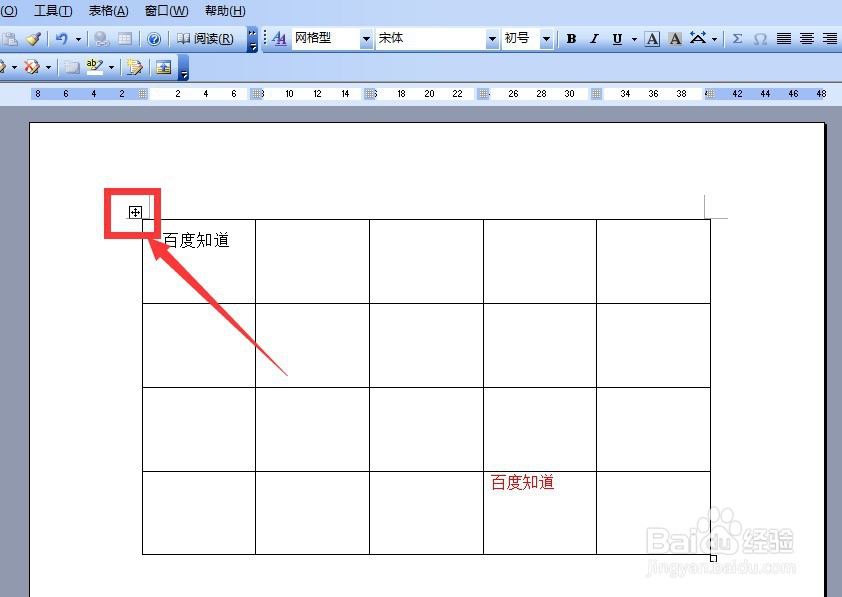
Task: Insert symbol with Omega icon
Action: [760, 39]
